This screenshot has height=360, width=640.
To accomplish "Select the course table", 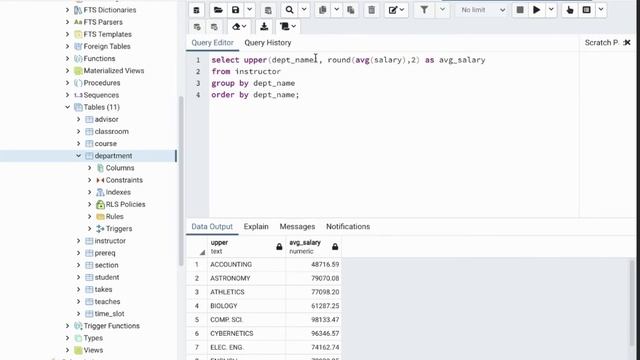I will click(x=105, y=144).
